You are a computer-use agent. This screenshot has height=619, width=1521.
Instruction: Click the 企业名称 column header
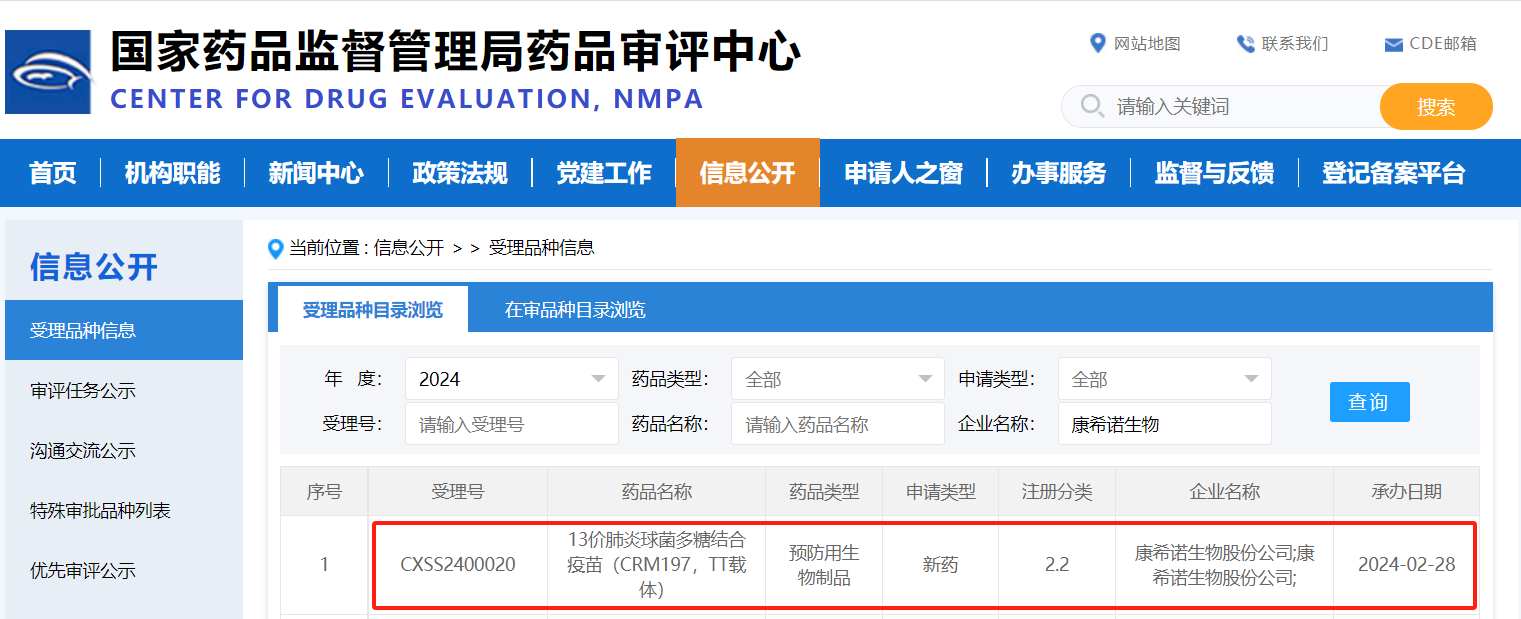(x=1225, y=491)
